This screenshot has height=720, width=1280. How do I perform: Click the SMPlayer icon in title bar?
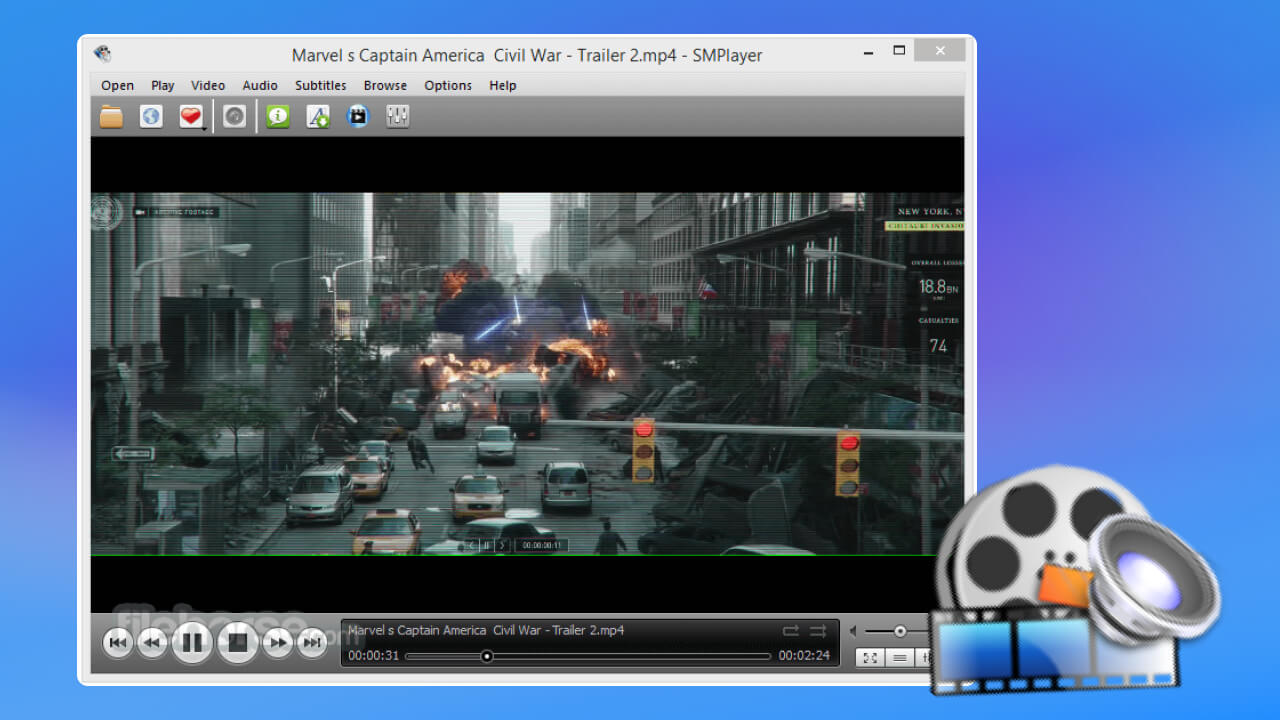click(102, 54)
